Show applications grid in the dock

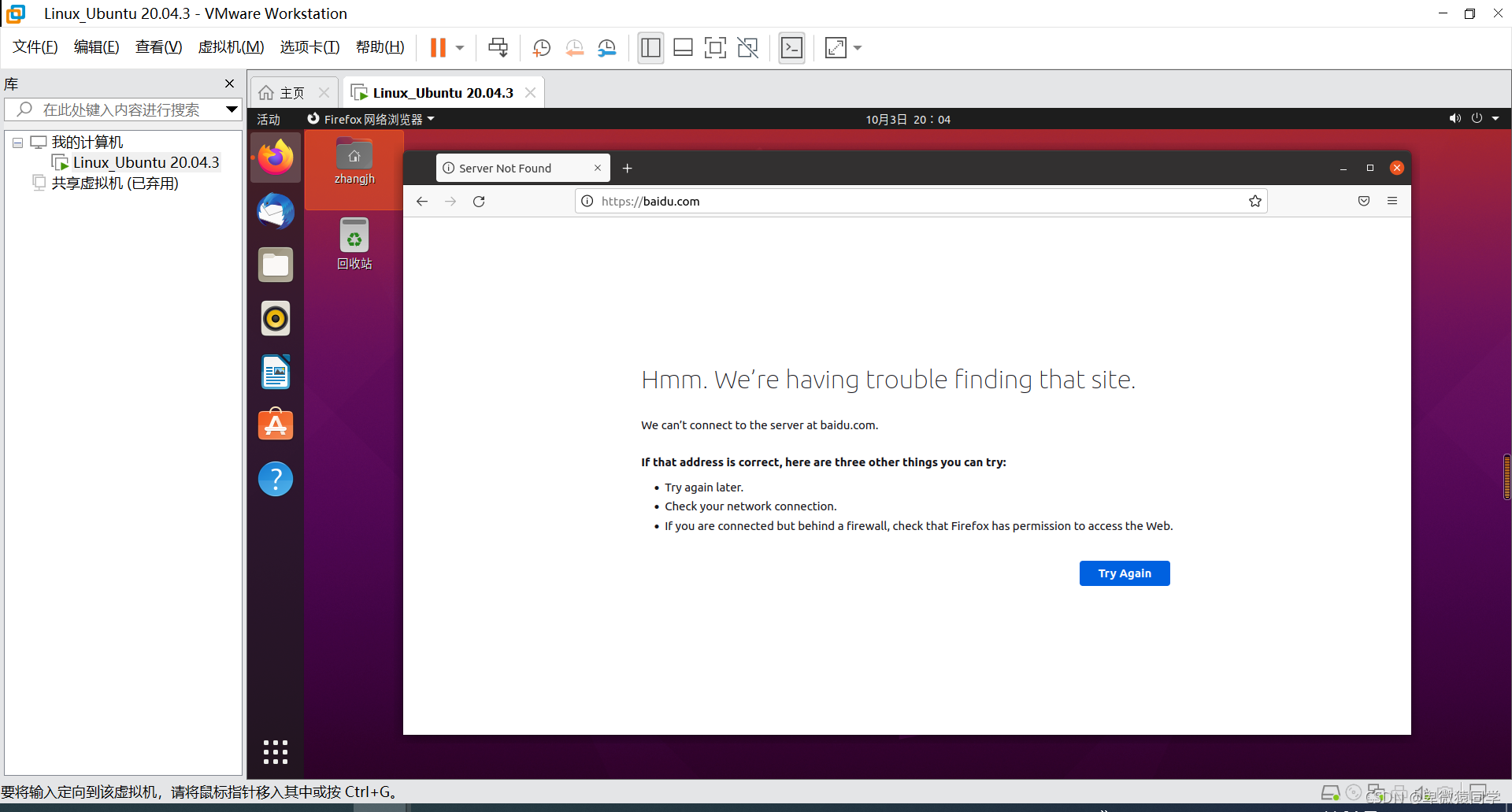pyautogui.click(x=276, y=752)
